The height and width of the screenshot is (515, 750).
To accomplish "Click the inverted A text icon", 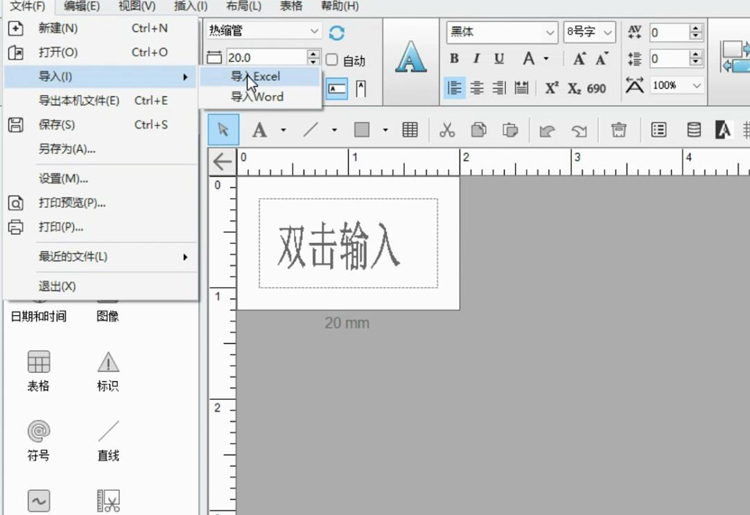I will click(x=723, y=130).
